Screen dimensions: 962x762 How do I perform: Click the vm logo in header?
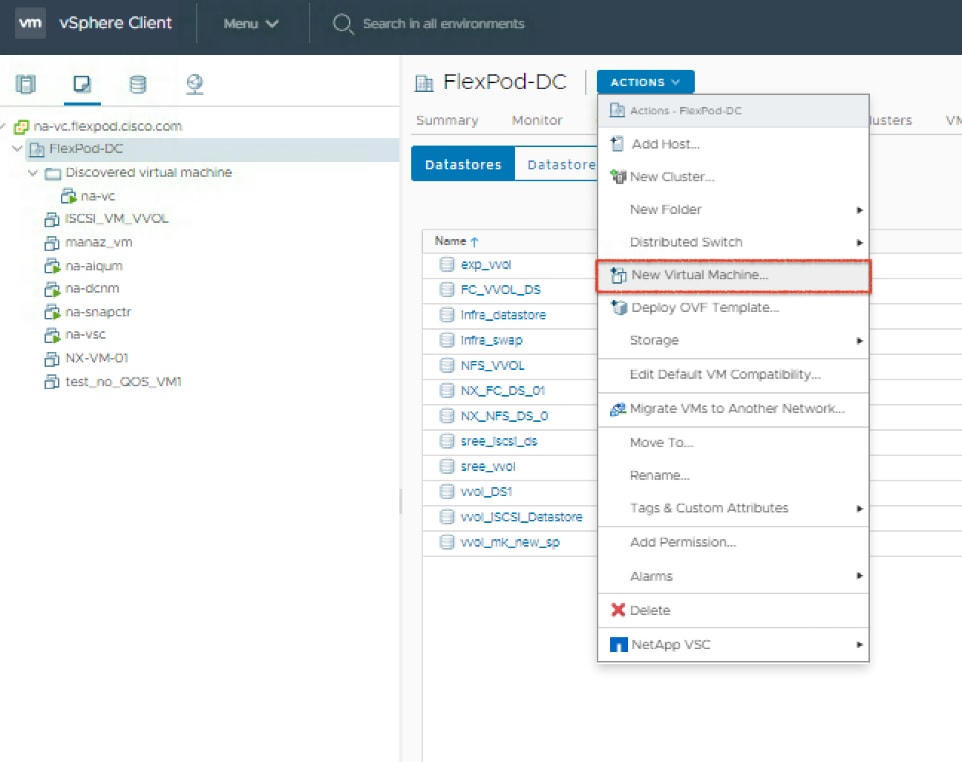click(30, 23)
